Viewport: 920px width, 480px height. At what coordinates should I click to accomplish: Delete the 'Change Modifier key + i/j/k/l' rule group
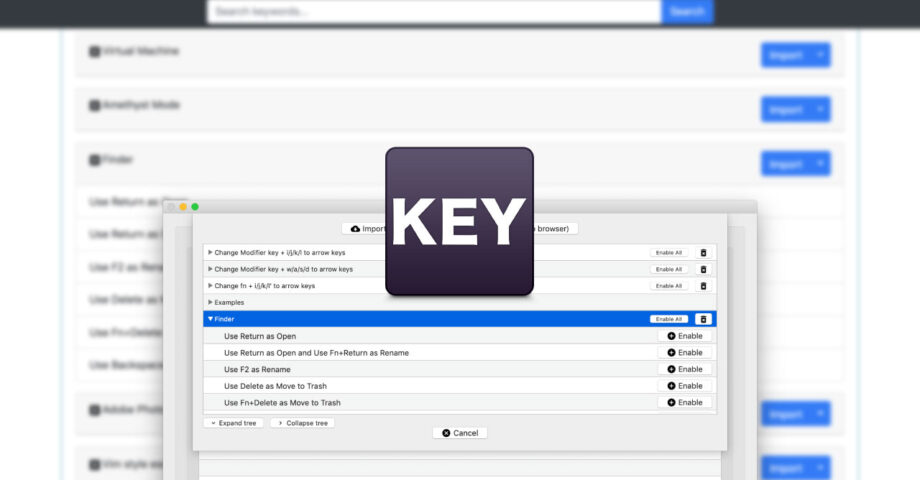(x=703, y=253)
